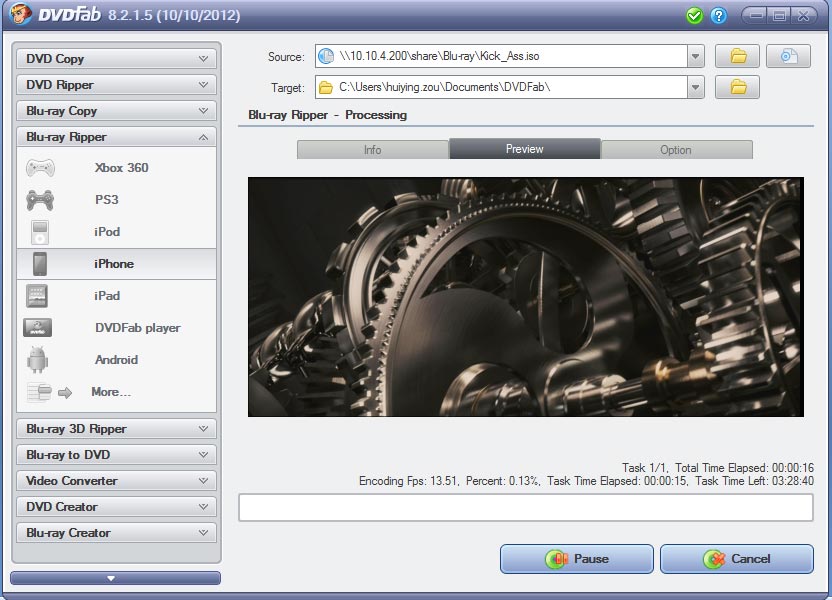Select iPad profile label
Viewport: 832px width, 600px height.
[x=107, y=295]
